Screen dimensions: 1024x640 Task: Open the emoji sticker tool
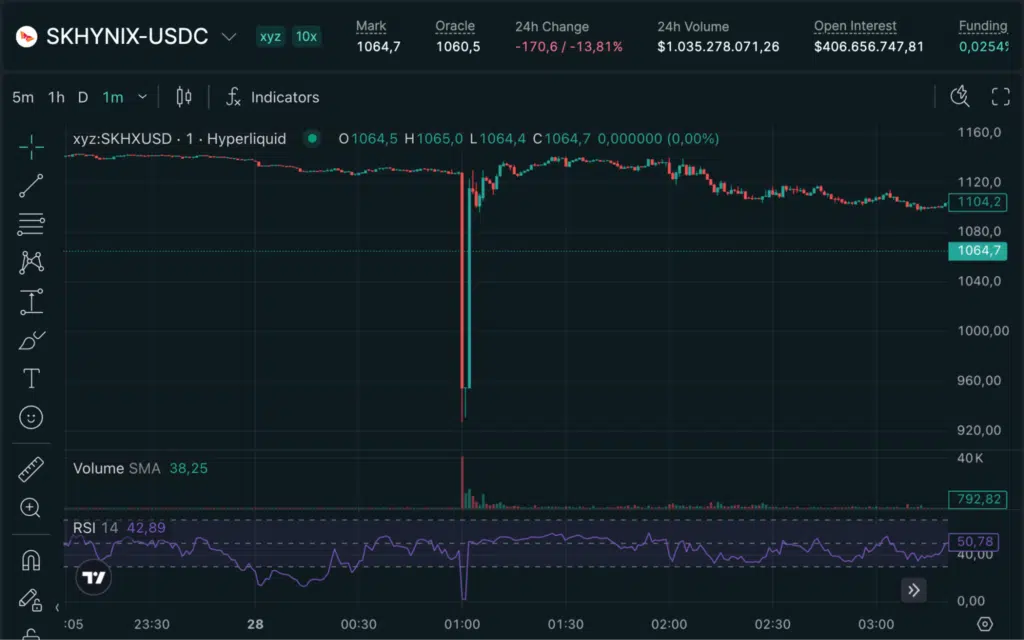click(31, 417)
